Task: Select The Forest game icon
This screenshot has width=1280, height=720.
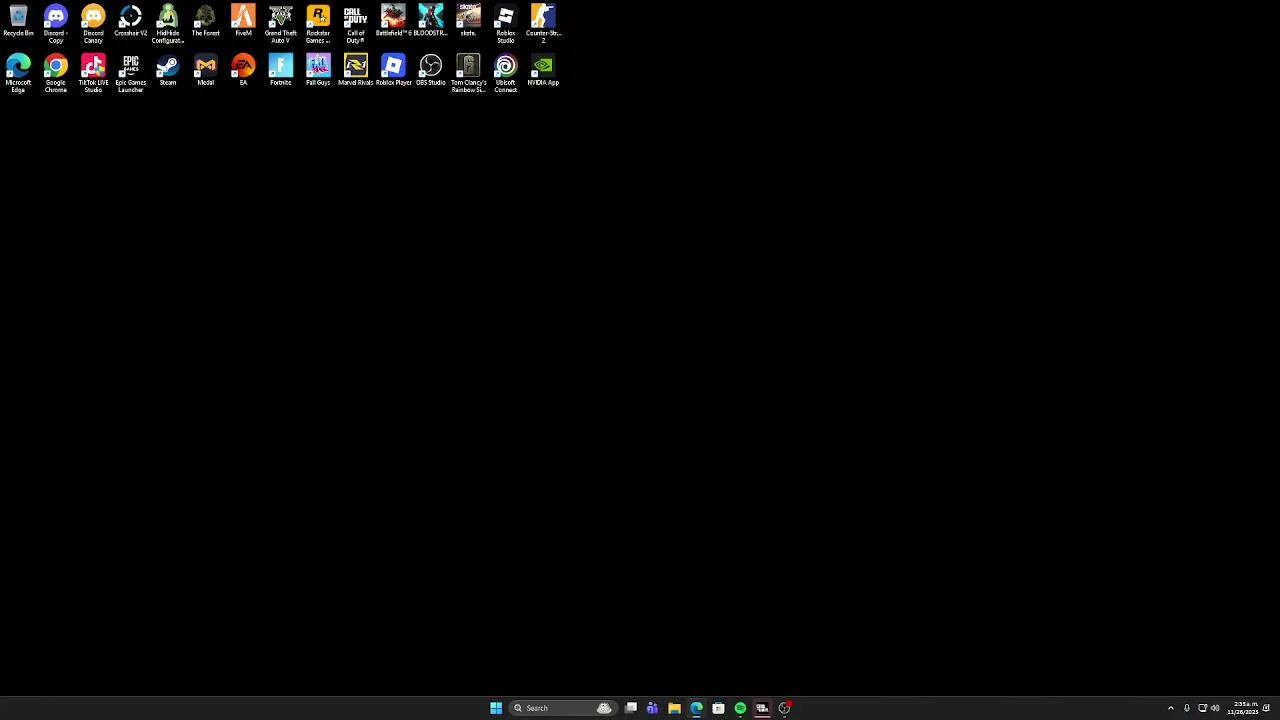Action: [x=205, y=22]
